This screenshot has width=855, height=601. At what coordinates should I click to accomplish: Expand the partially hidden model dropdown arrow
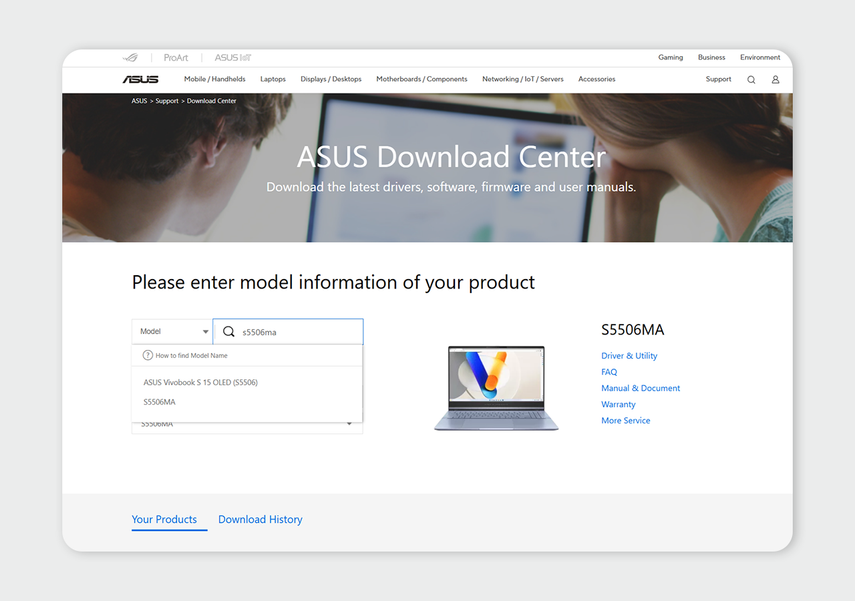pos(349,424)
